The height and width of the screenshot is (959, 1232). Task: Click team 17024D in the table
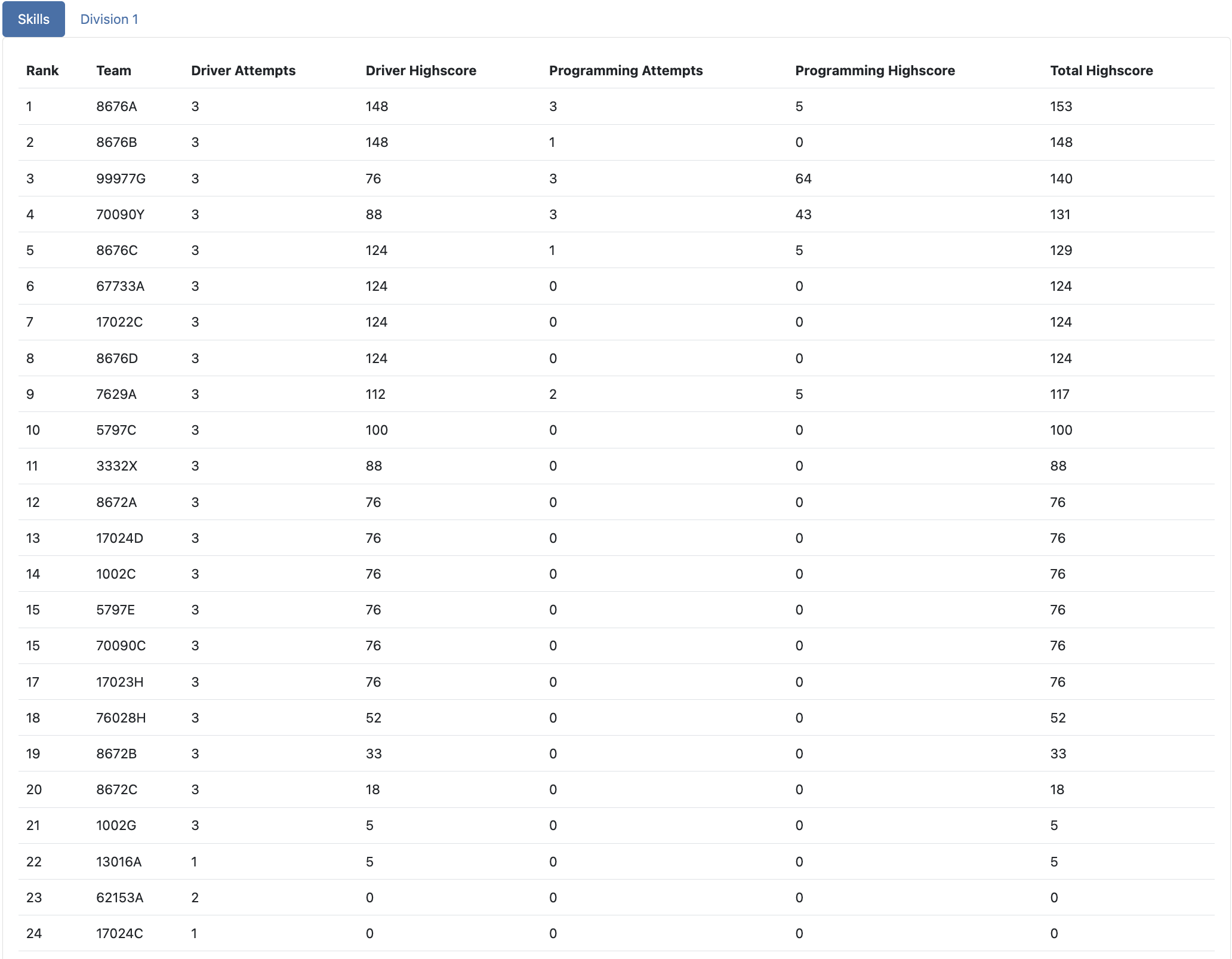point(119,538)
